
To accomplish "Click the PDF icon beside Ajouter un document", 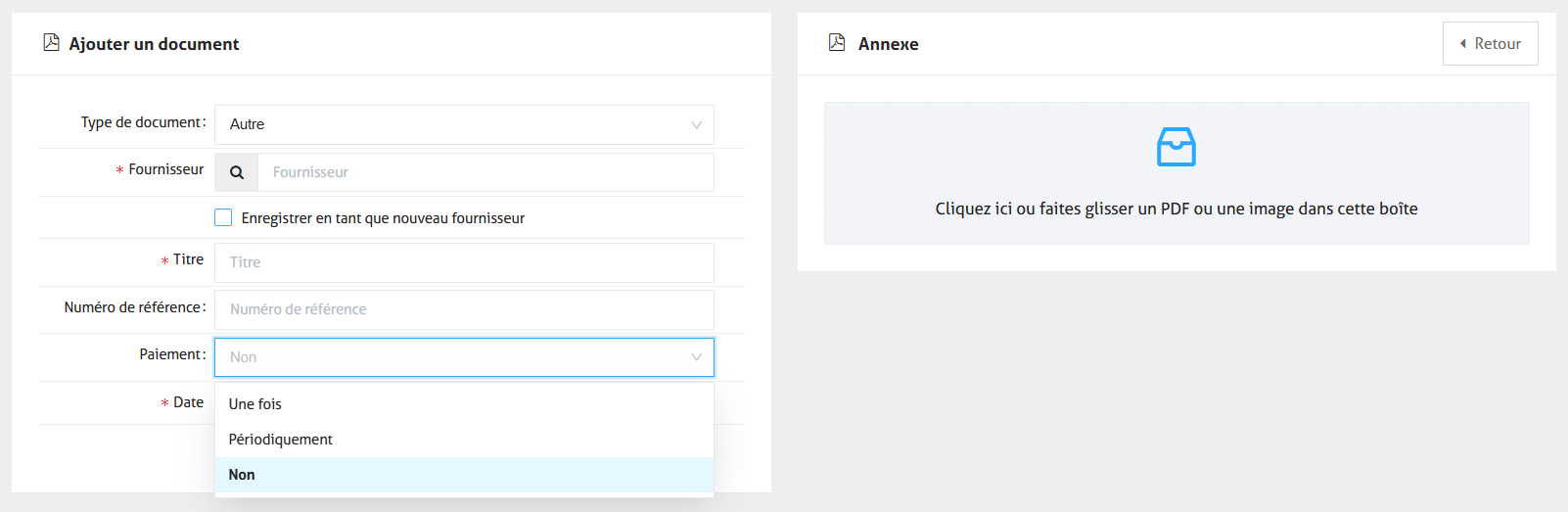I will tap(52, 43).
